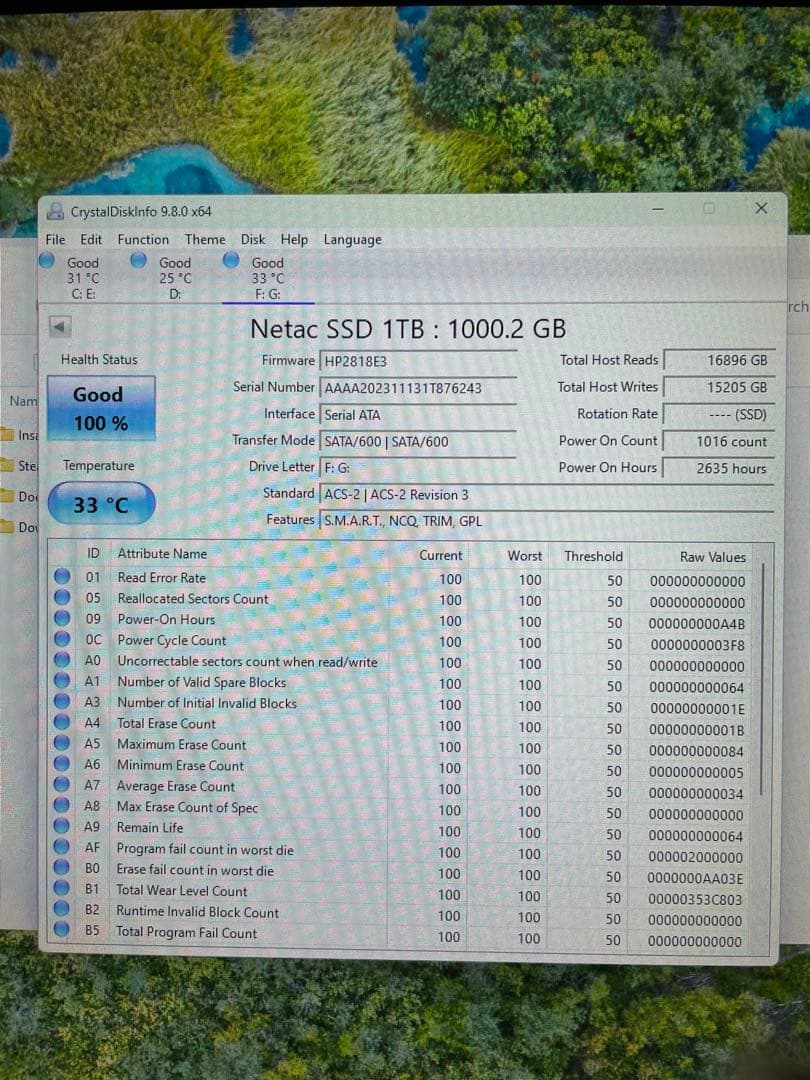
Task: Click status icon for Minimum Erase Count
Action: coord(62,763)
